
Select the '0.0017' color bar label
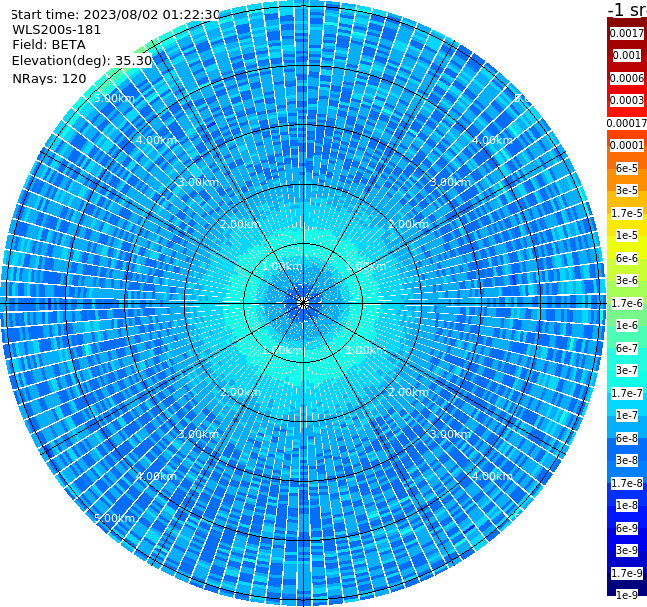[x=627, y=33]
